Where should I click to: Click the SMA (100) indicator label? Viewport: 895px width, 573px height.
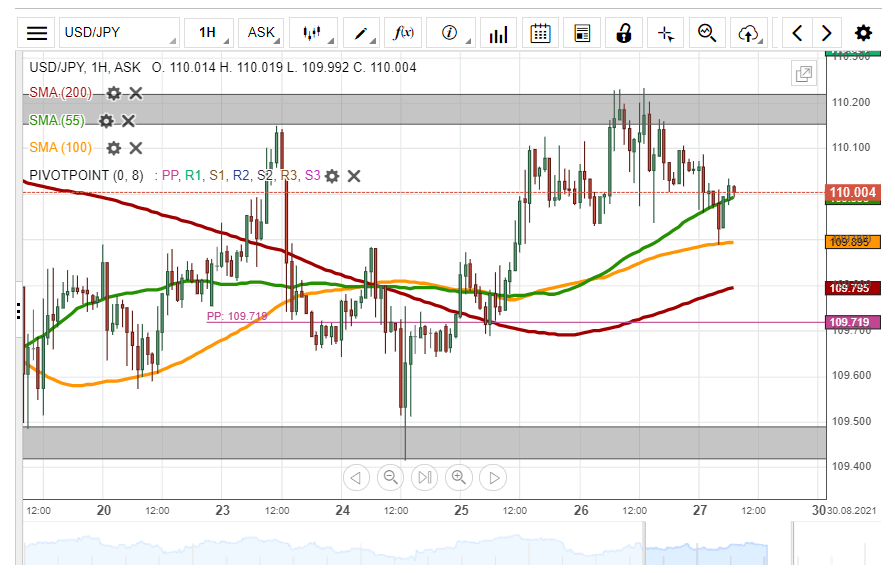[60, 148]
